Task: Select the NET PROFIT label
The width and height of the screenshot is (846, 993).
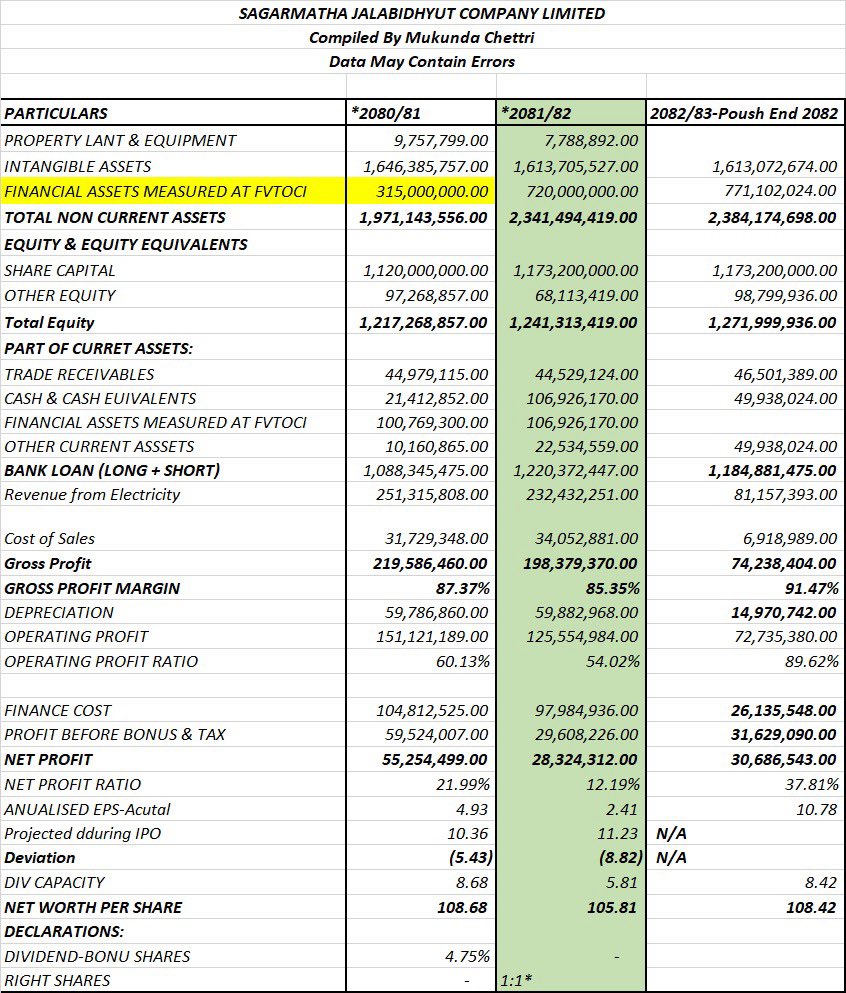Action: tap(48, 759)
